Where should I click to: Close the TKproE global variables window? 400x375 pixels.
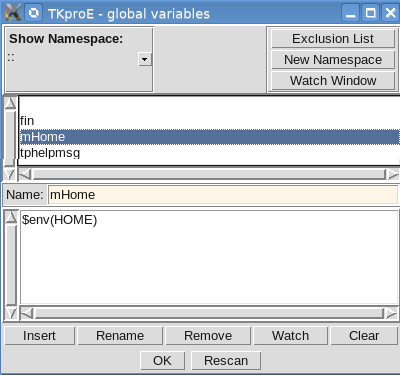point(390,13)
